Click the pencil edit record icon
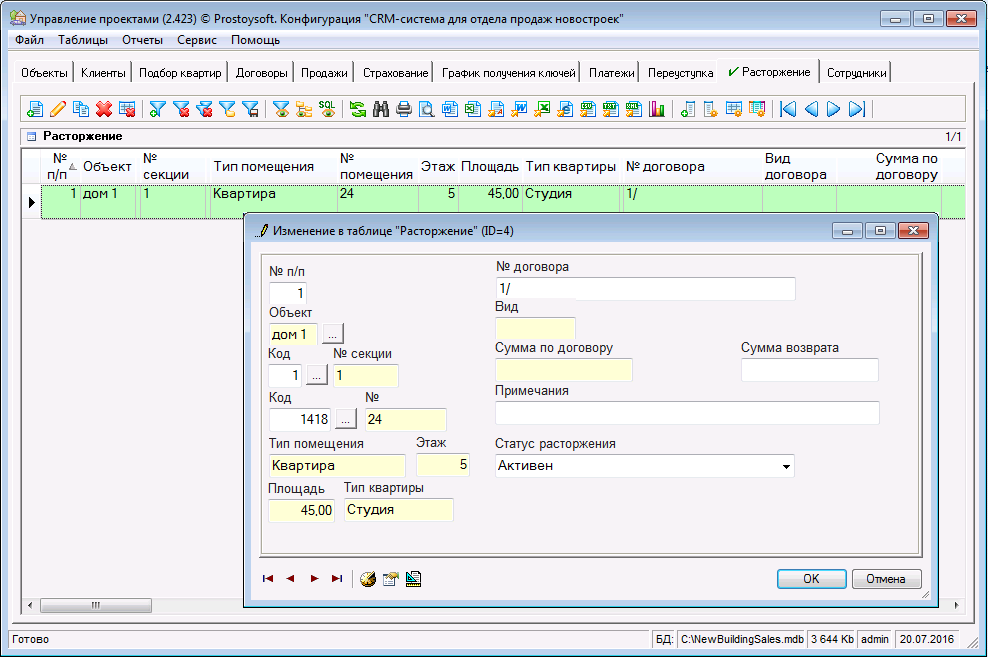This screenshot has height=657, width=988. (58, 110)
